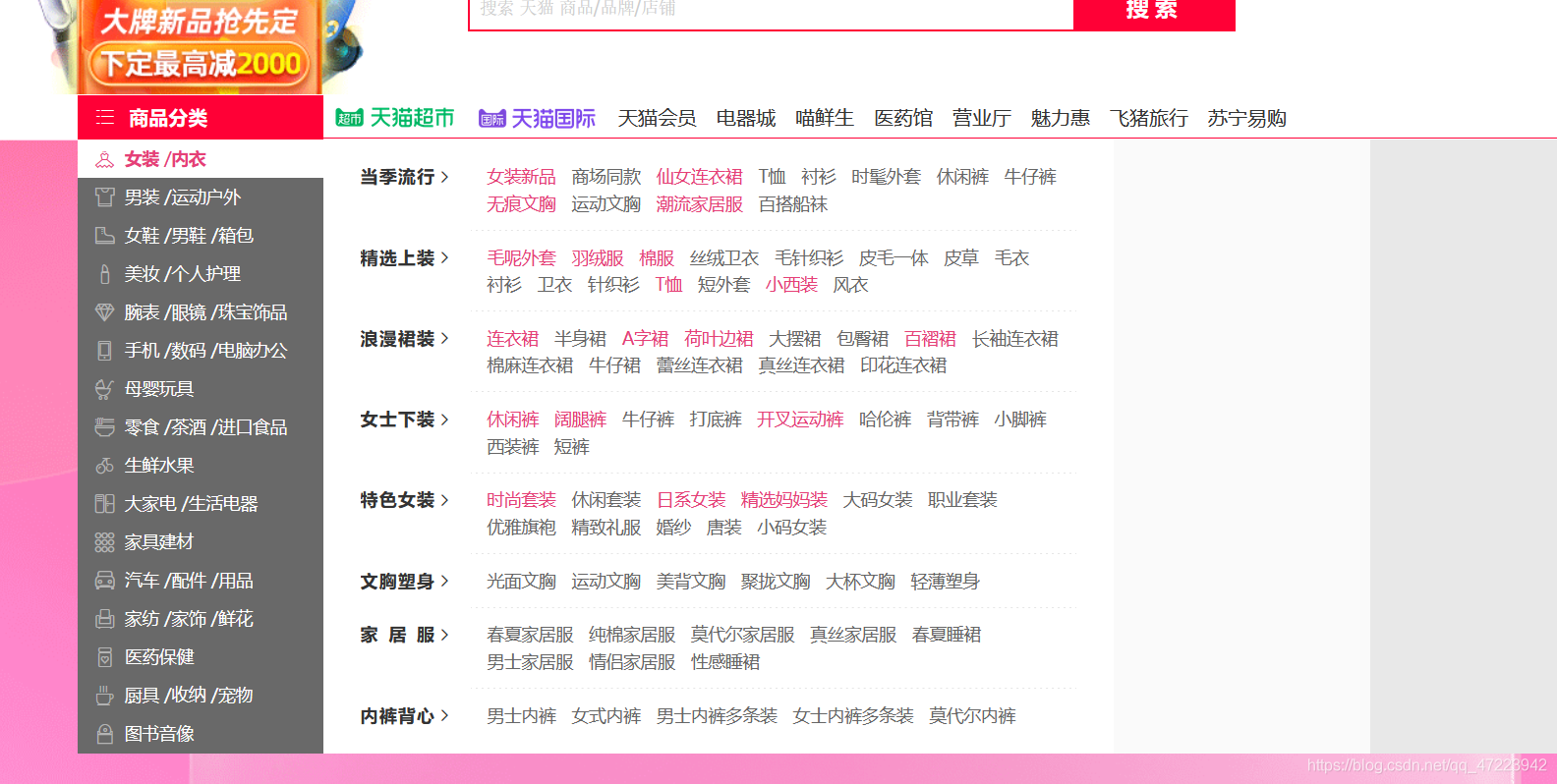
Task: Open the 天猫国际 navigation tab
Action: coord(538,119)
